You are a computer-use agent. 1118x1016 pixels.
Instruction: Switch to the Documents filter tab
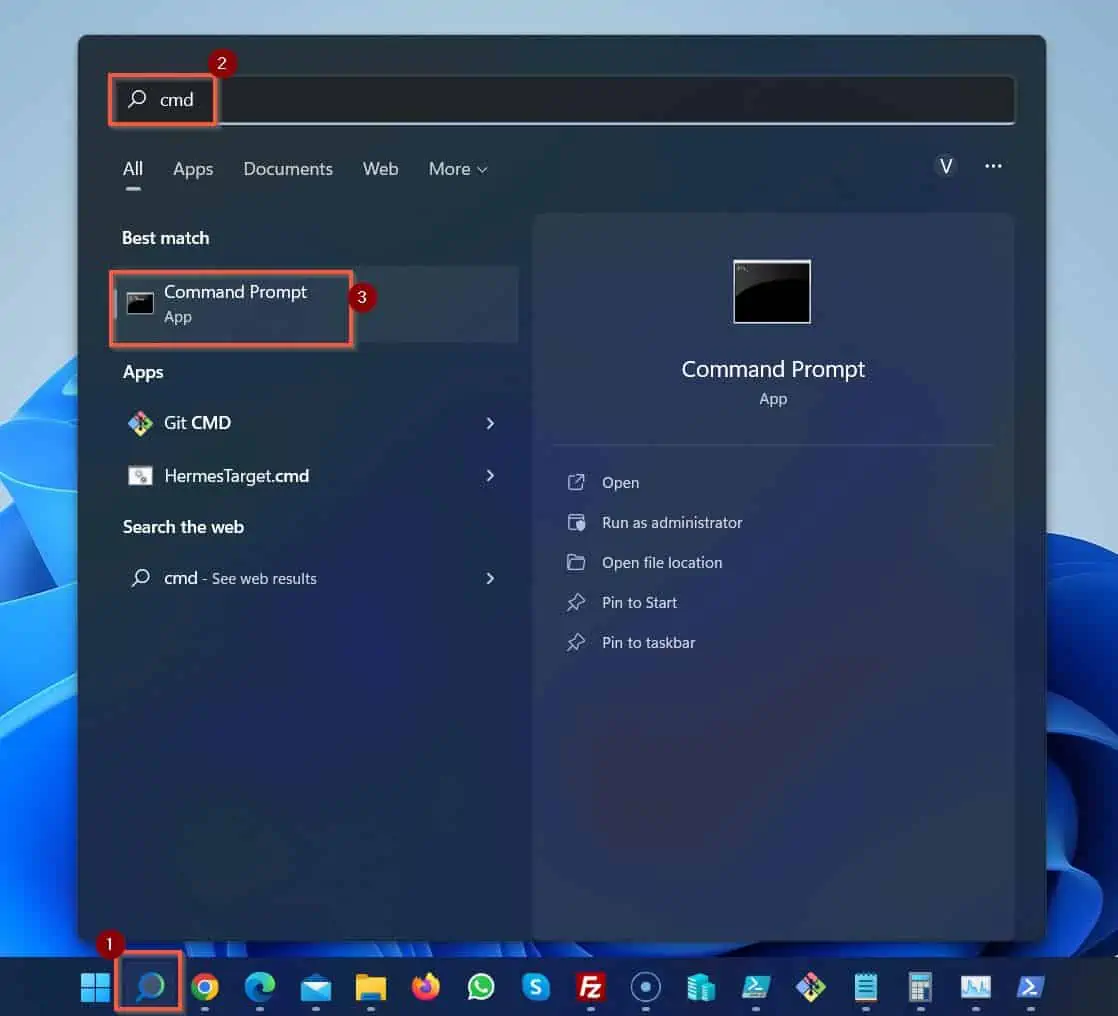tap(288, 169)
